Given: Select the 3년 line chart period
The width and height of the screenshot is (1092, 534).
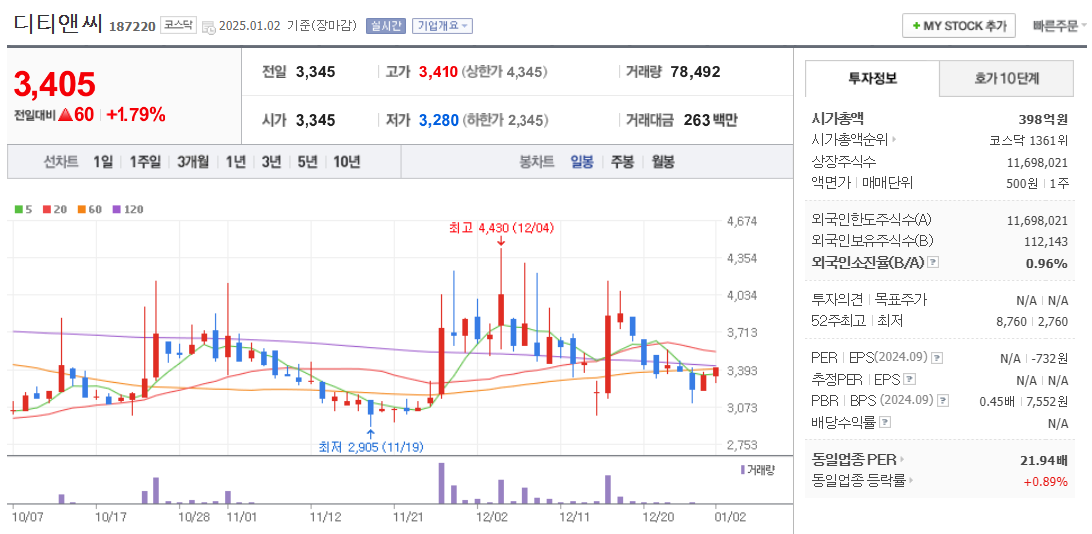Looking at the screenshot, I should click(x=271, y=162).
